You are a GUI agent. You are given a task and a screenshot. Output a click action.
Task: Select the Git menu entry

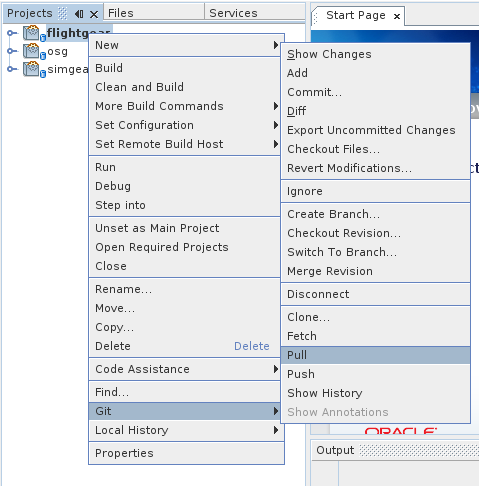[x=184, y=411]
